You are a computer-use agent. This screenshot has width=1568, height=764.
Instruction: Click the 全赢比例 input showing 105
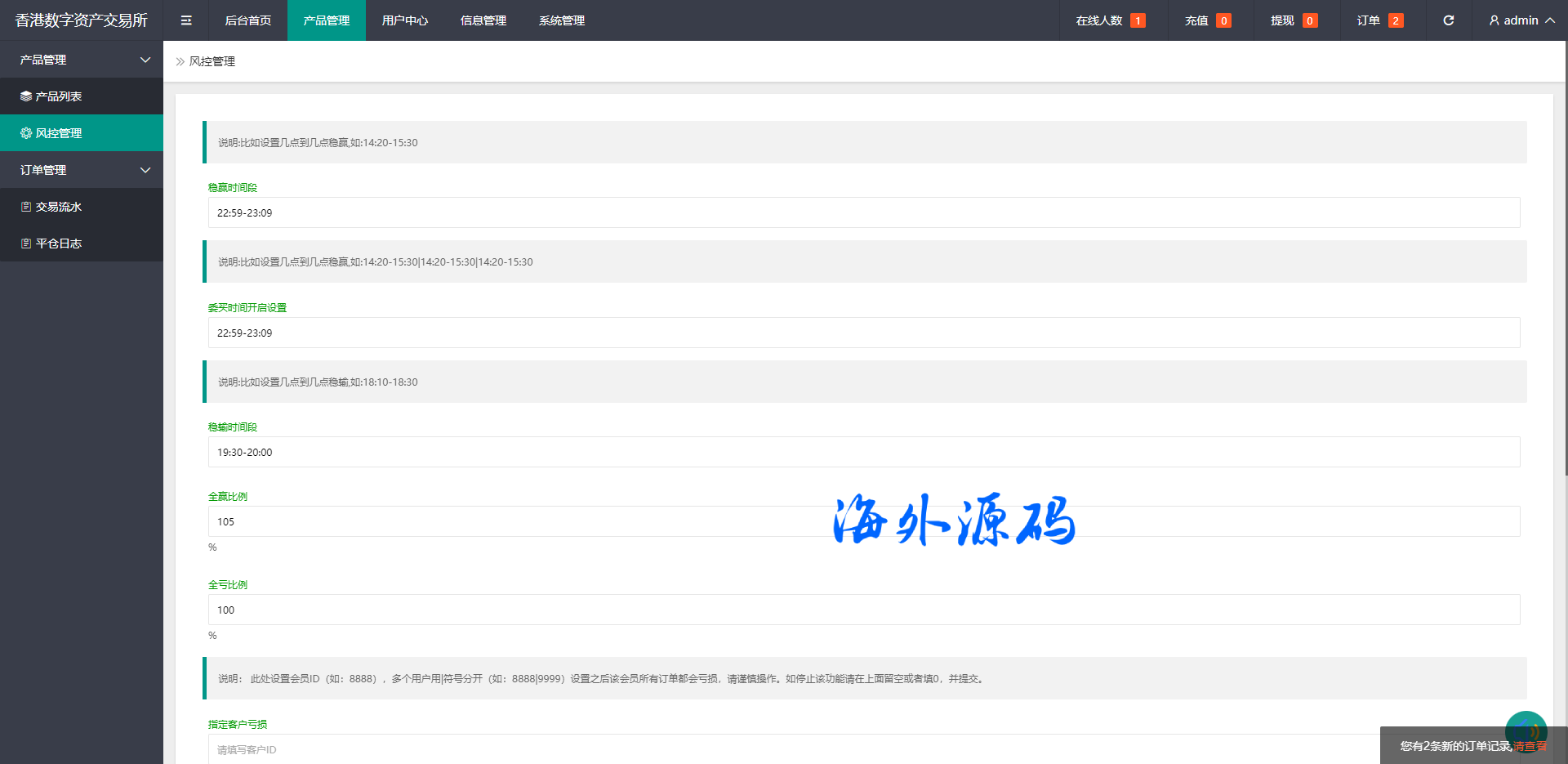tap(863, 521)
